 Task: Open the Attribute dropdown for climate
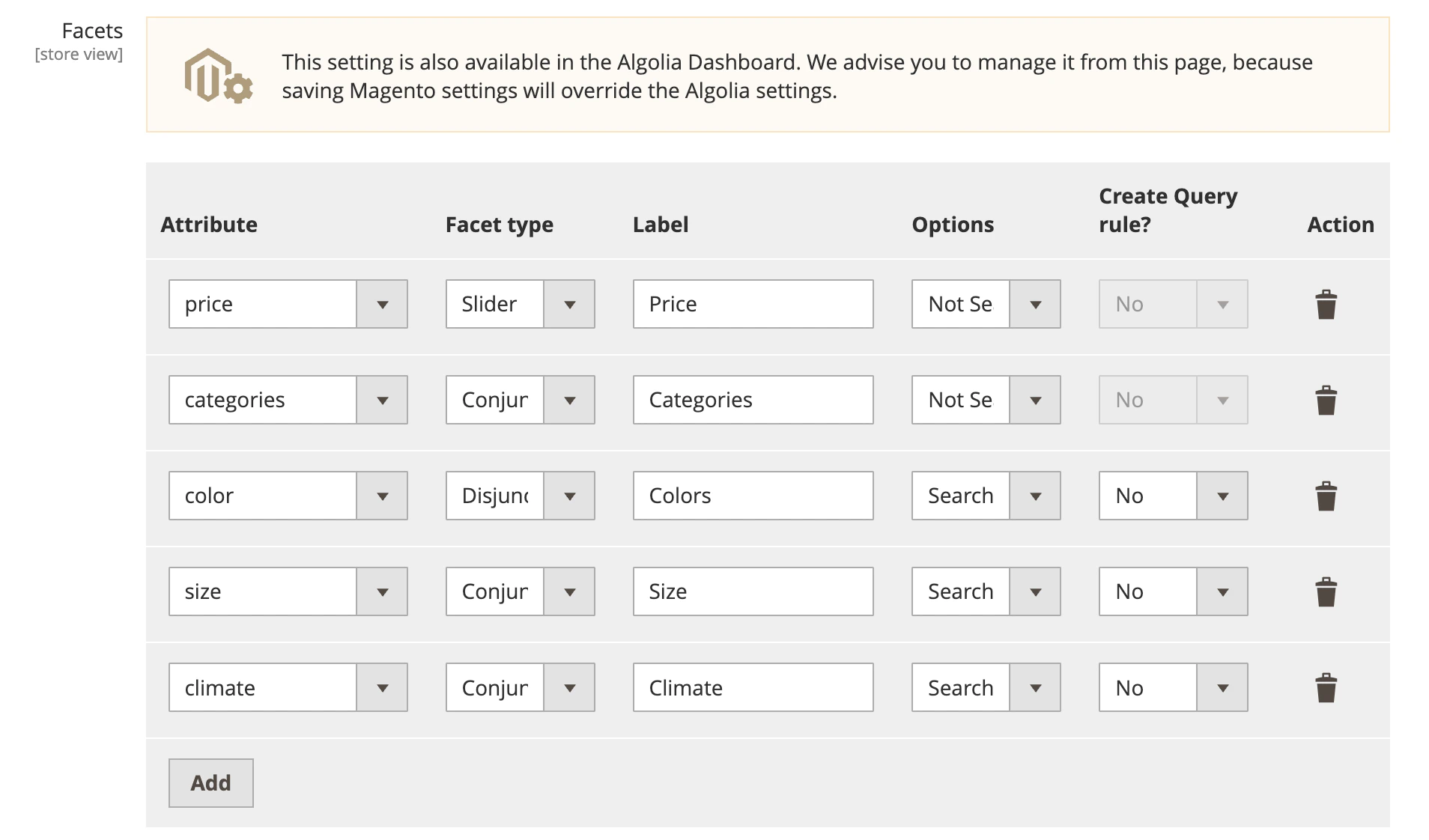click(383, 687)
